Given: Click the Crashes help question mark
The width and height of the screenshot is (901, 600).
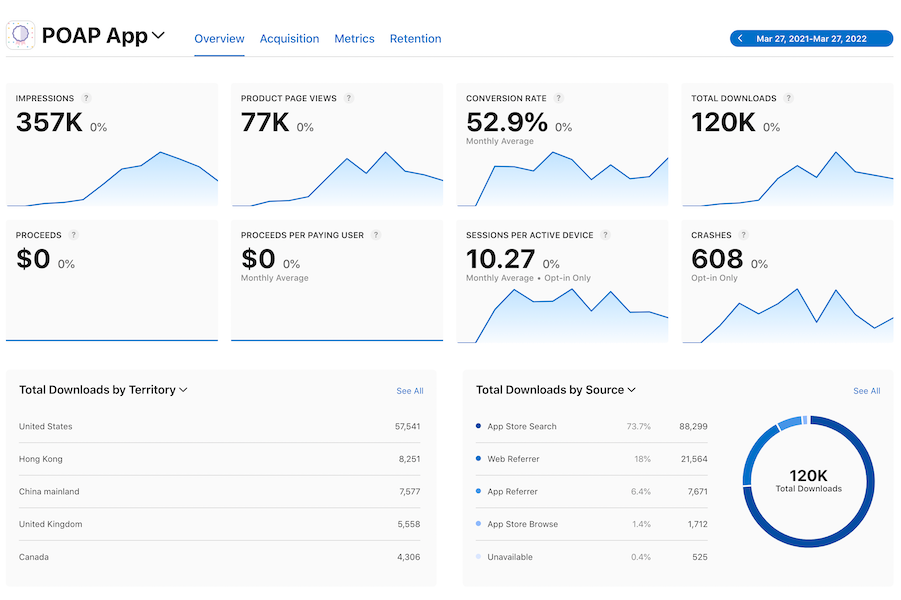Looking at the screenshot, I should click(x=744, y=235).
